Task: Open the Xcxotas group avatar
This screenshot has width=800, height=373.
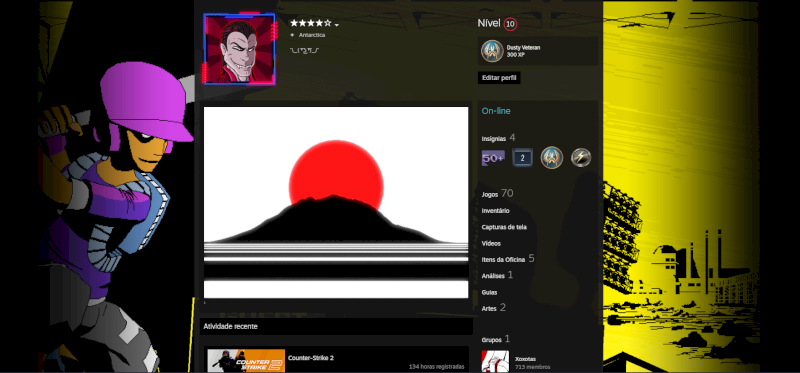Action: click(x=495, y=361)
